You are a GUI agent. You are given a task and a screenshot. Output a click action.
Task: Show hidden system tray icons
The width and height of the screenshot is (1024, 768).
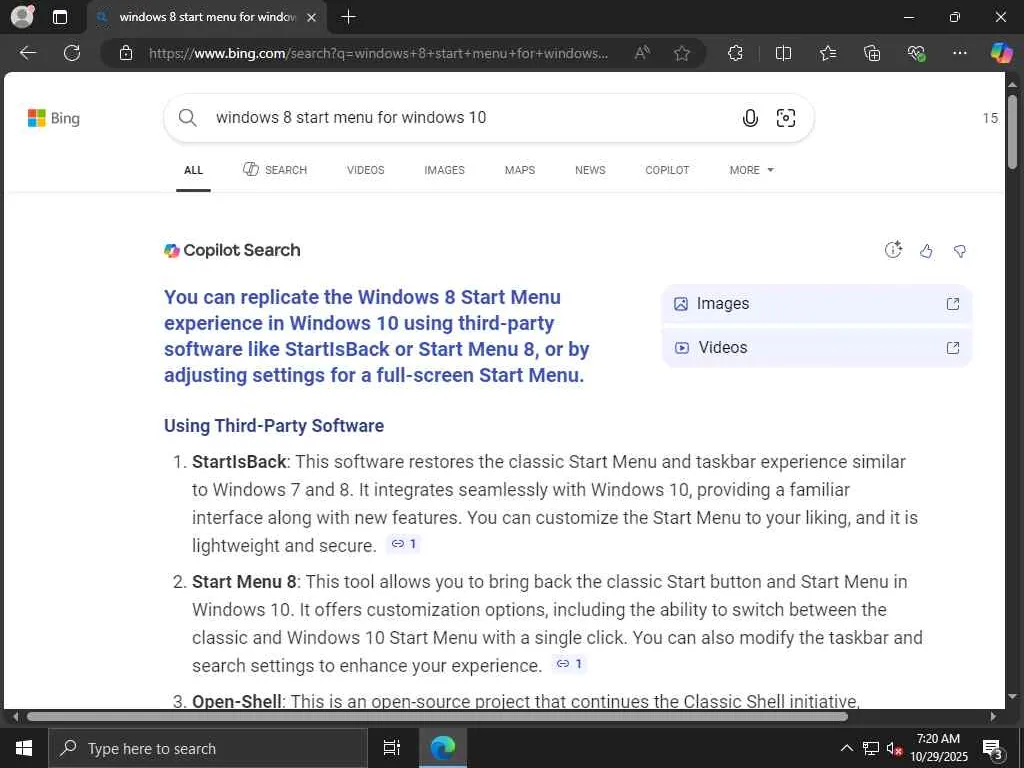coord(846,748)
